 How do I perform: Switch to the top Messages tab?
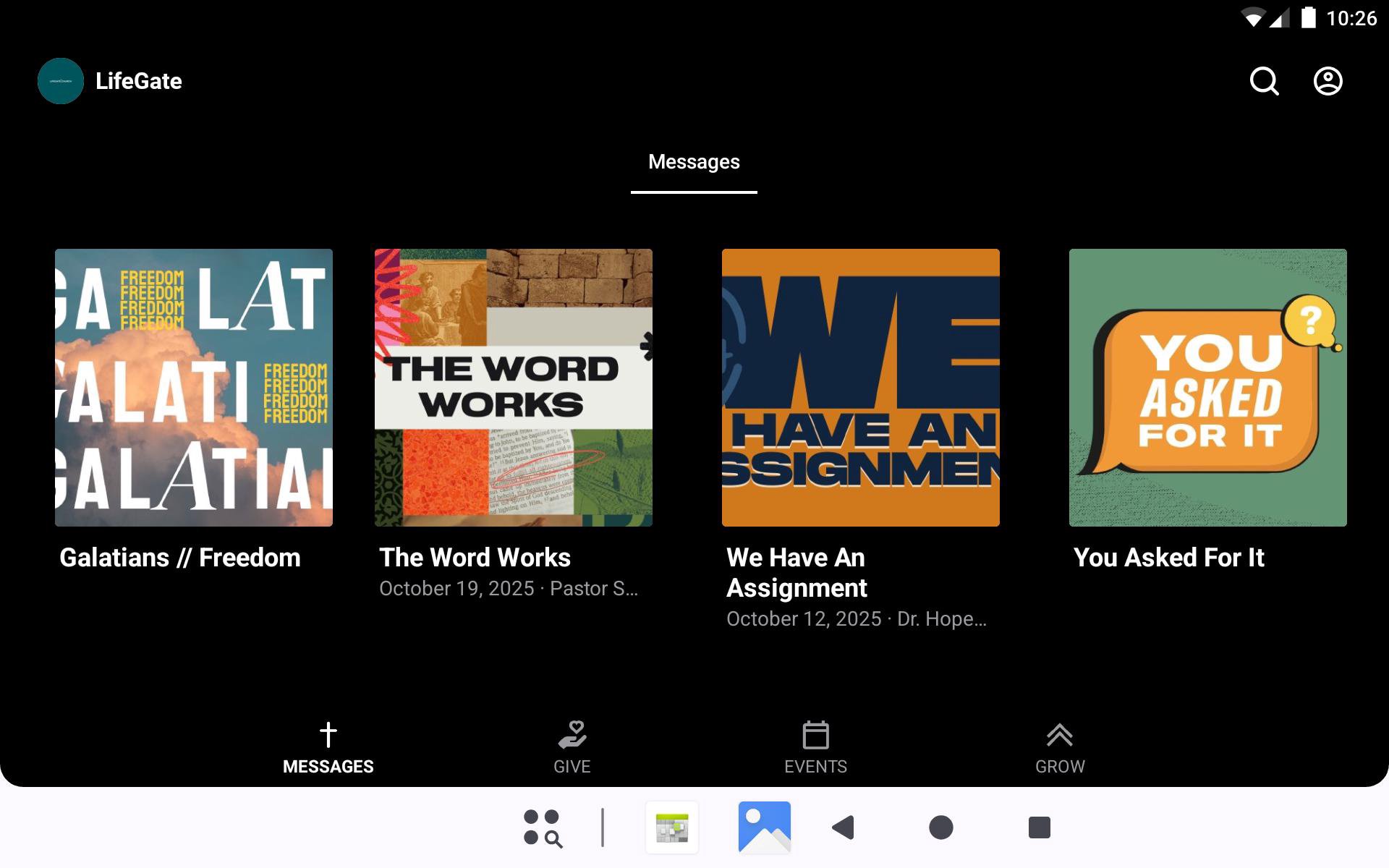click(694, 162)
